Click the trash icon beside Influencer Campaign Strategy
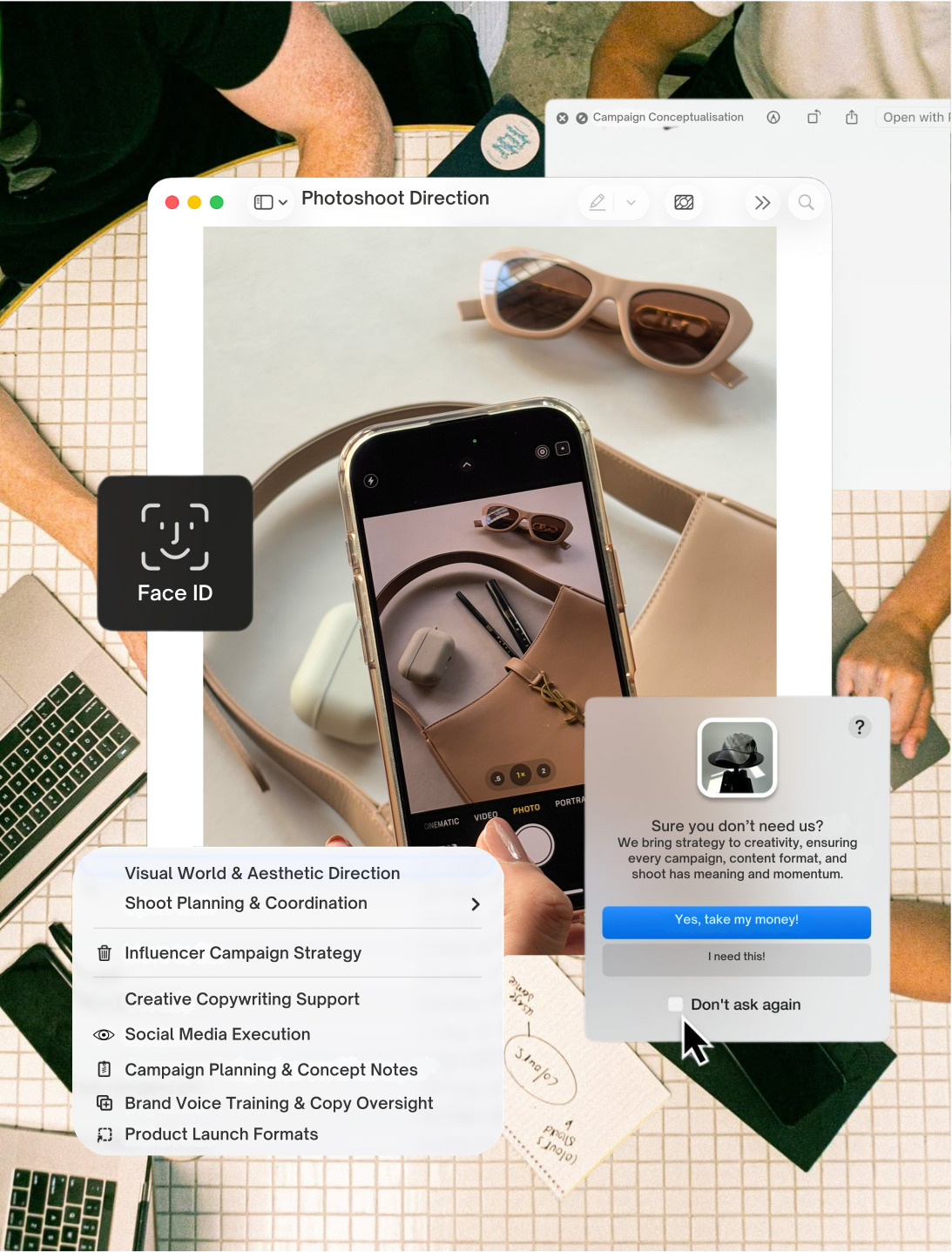Screen dimensions: 952x1252 pos(105,953)
